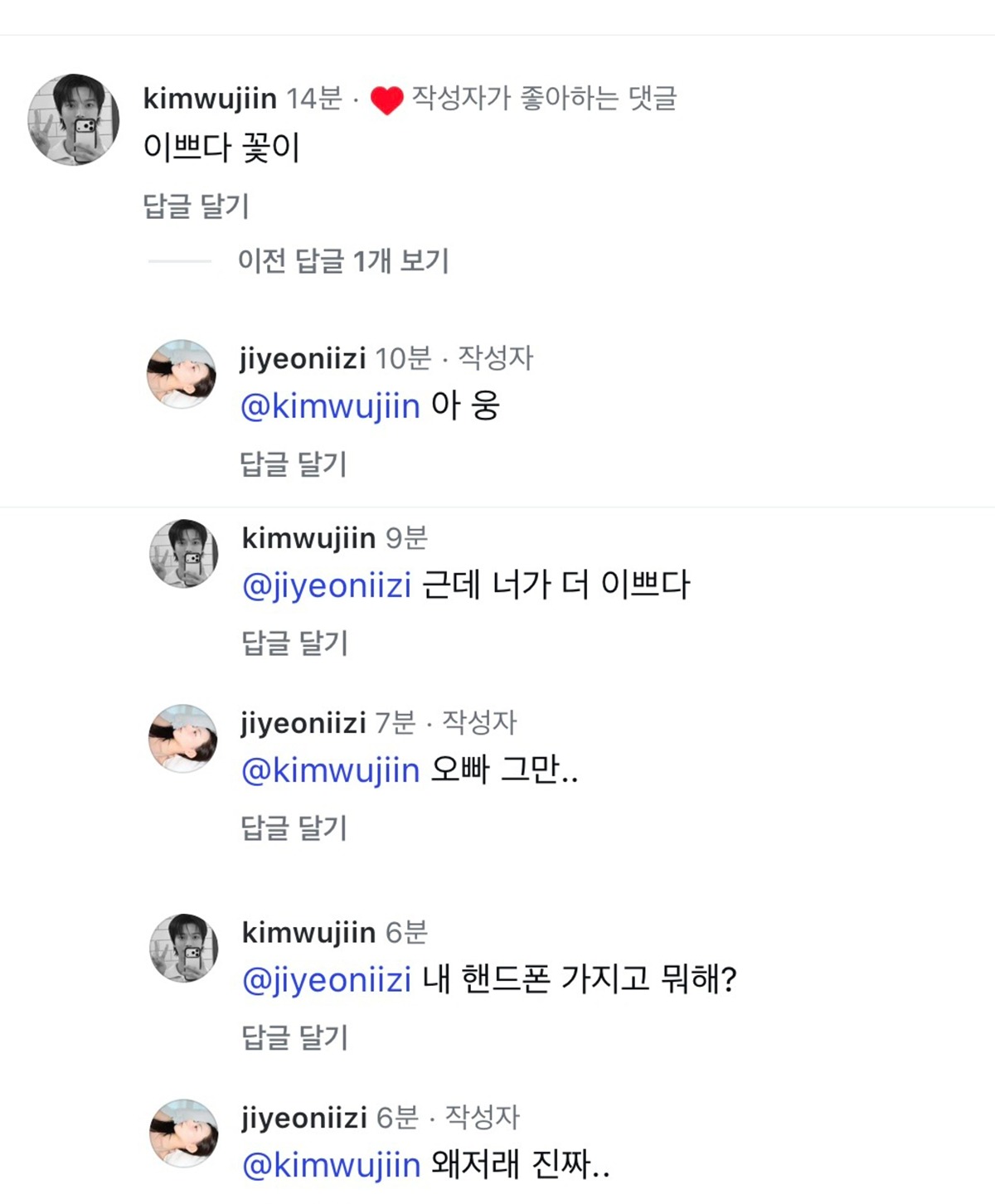The height and width of the screenshot is (1204, 995).
Task: Click kimwujiin's avatar on the top comment
Action: [73, 119]
